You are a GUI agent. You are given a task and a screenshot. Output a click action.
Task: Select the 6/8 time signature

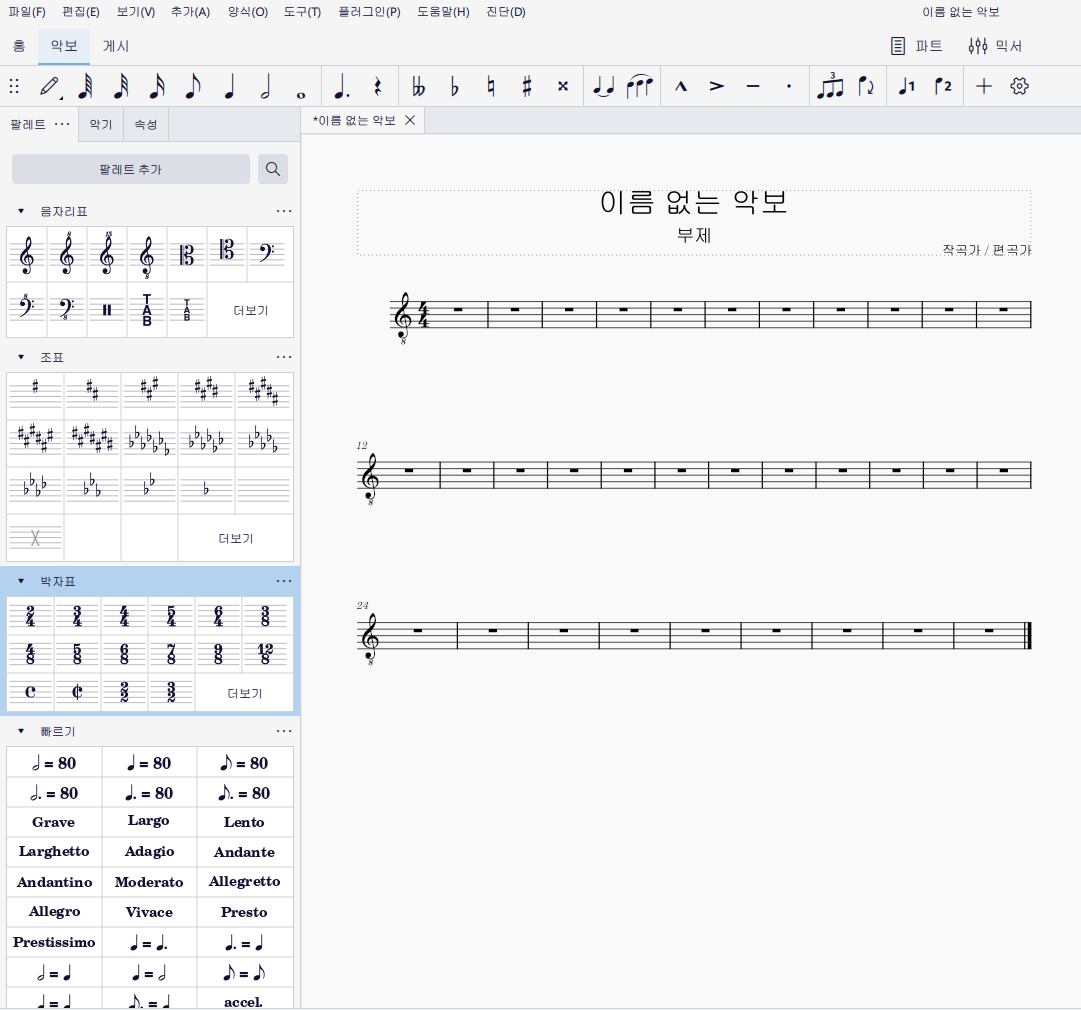(x=124, y=653)
